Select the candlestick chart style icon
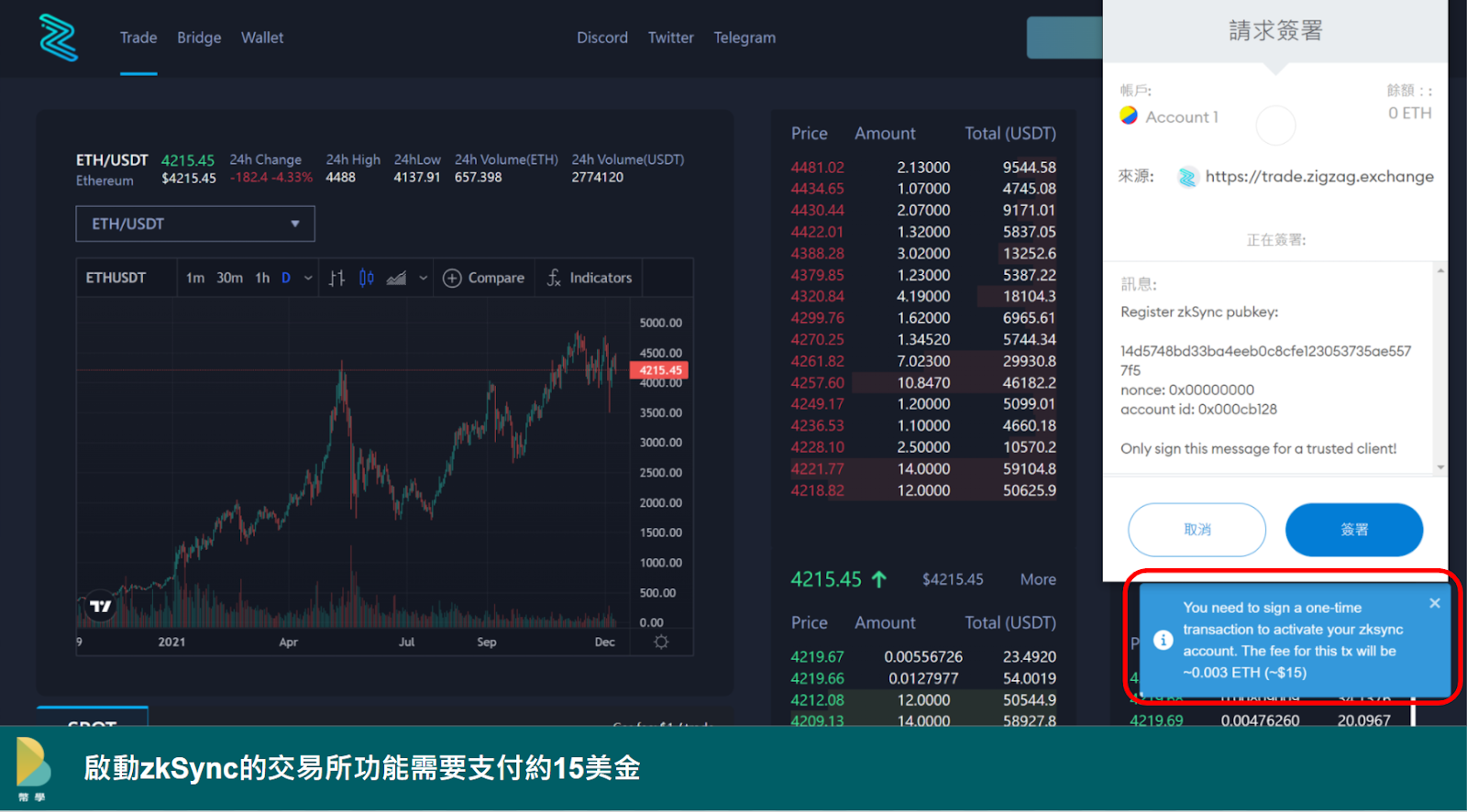The image size is (1467, 812). tap(367, 278)
